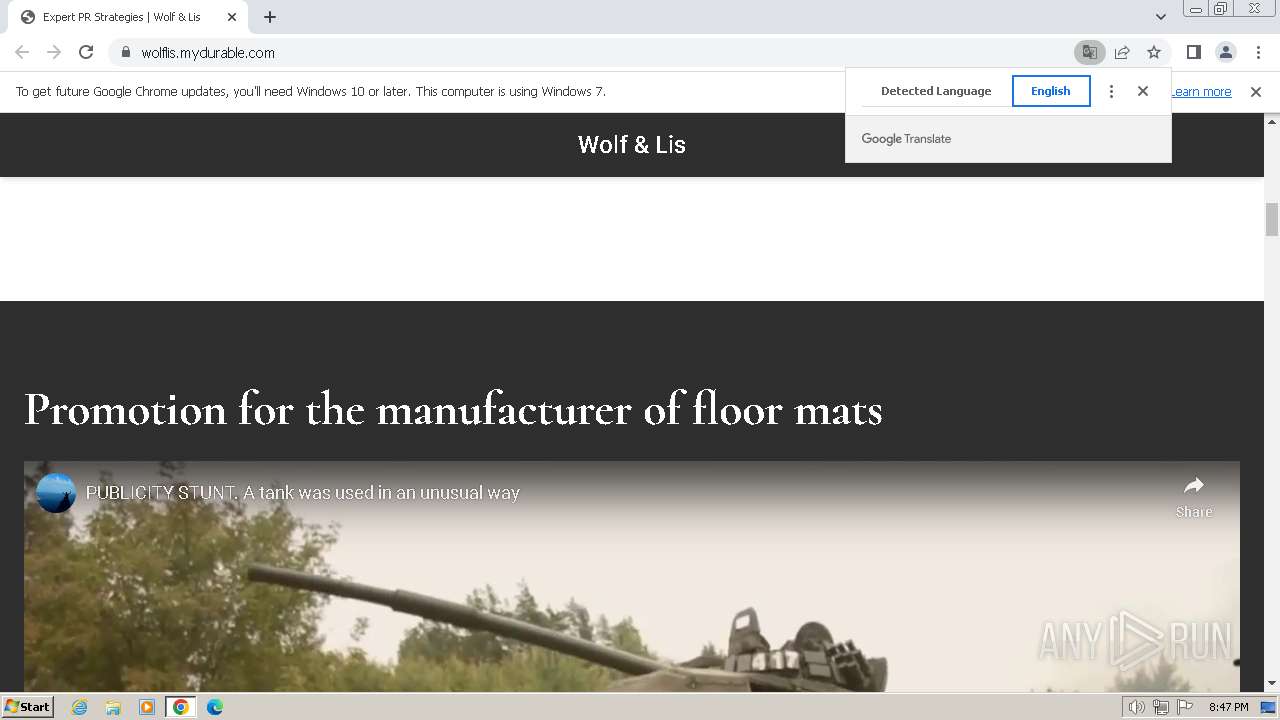Click the browser forward arrow

(54, 52)
